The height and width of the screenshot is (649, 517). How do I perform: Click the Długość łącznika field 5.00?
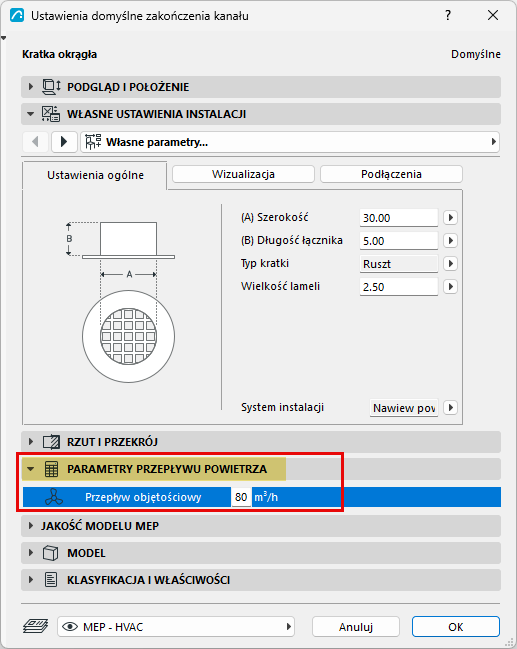pos(399,241)
